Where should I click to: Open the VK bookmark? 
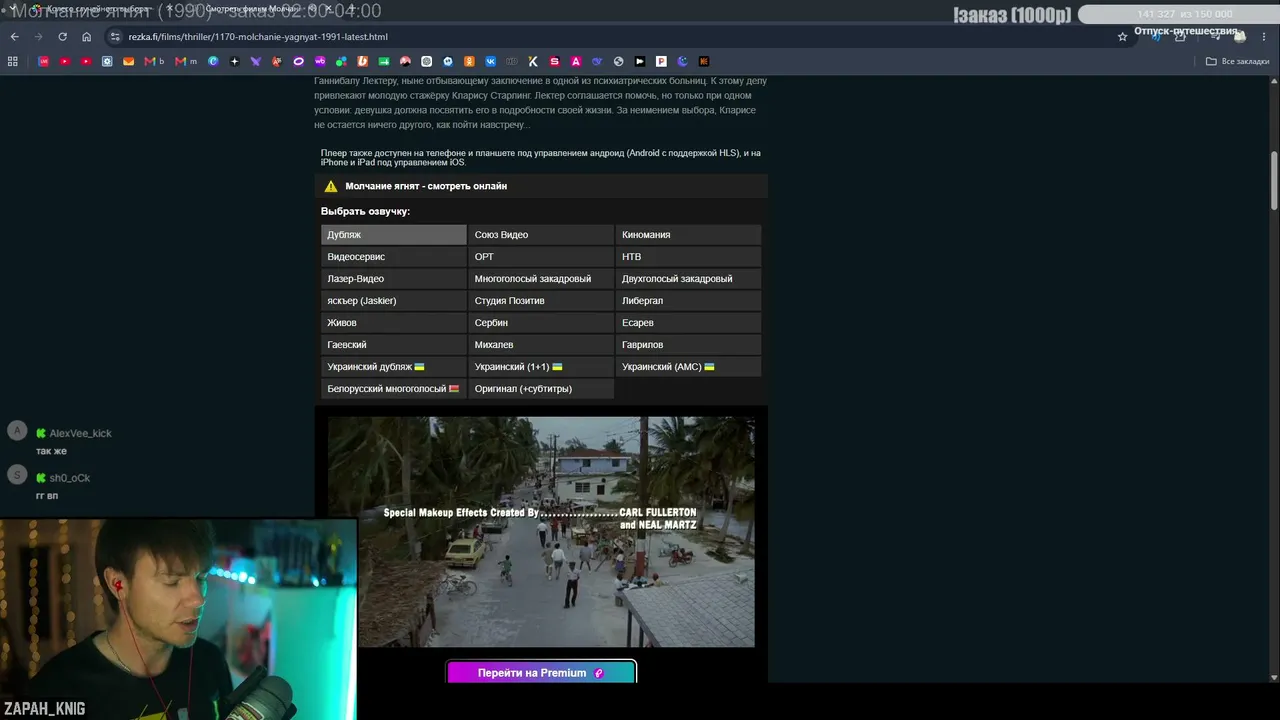[491, 61]
